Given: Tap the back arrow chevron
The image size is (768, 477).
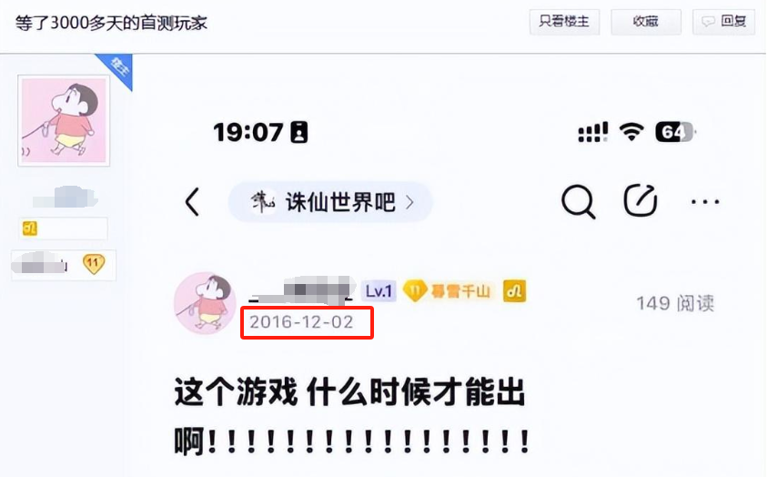Looking at the screenshot, I should [192, 202].
